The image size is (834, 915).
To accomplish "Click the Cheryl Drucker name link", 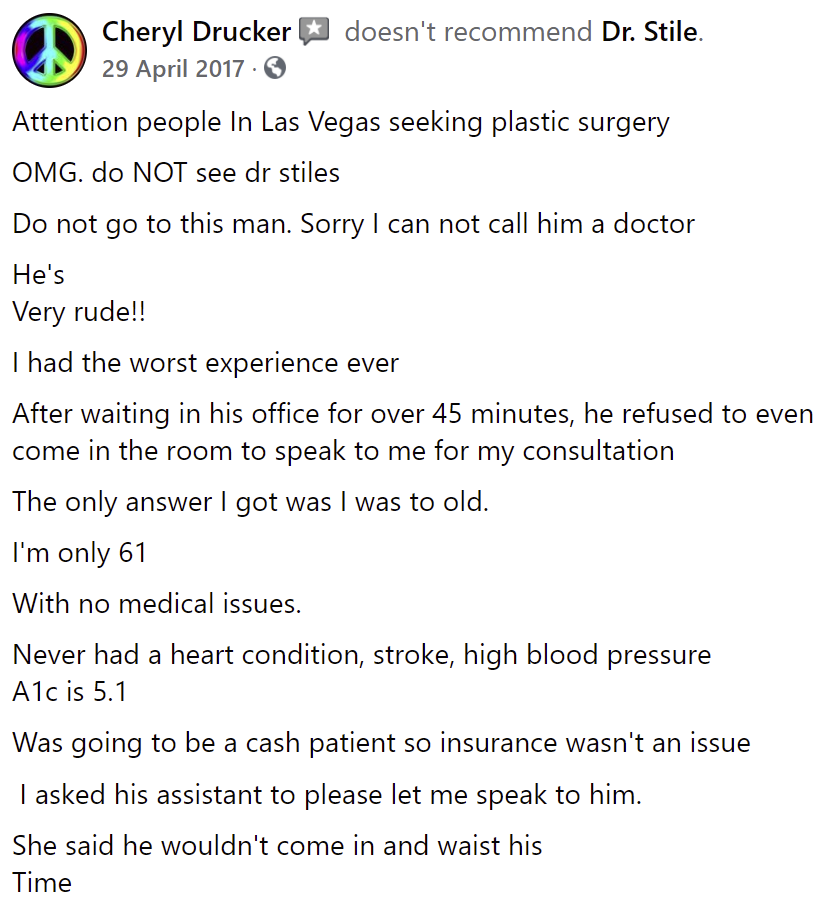I will pyautogui.click(x=196, y=32).
